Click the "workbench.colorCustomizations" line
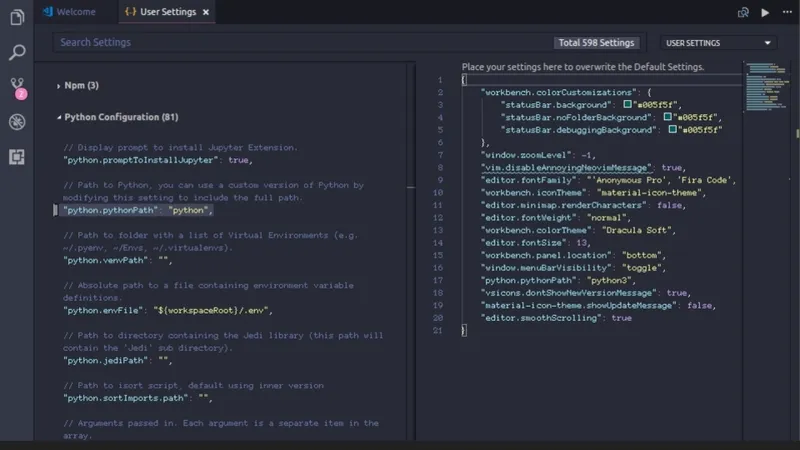This screenshot has width=800, height=450. tap(566, 92)
